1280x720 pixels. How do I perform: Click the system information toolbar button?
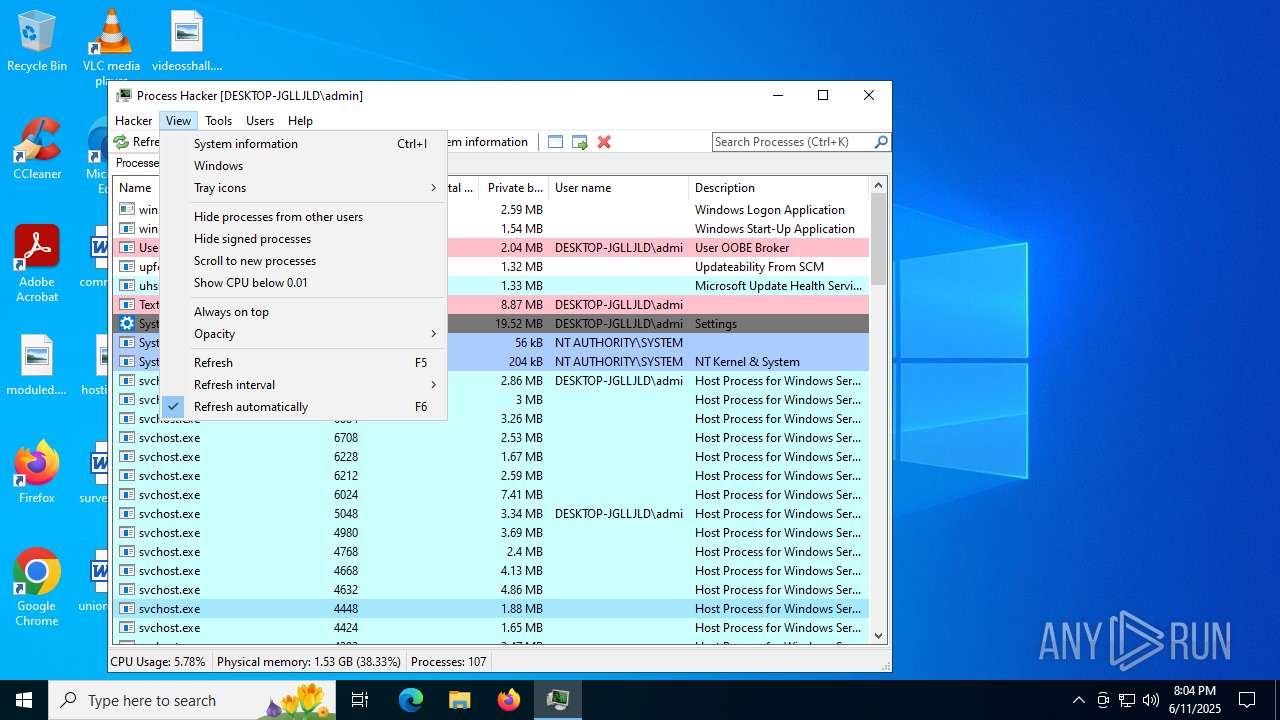(488, 142)
